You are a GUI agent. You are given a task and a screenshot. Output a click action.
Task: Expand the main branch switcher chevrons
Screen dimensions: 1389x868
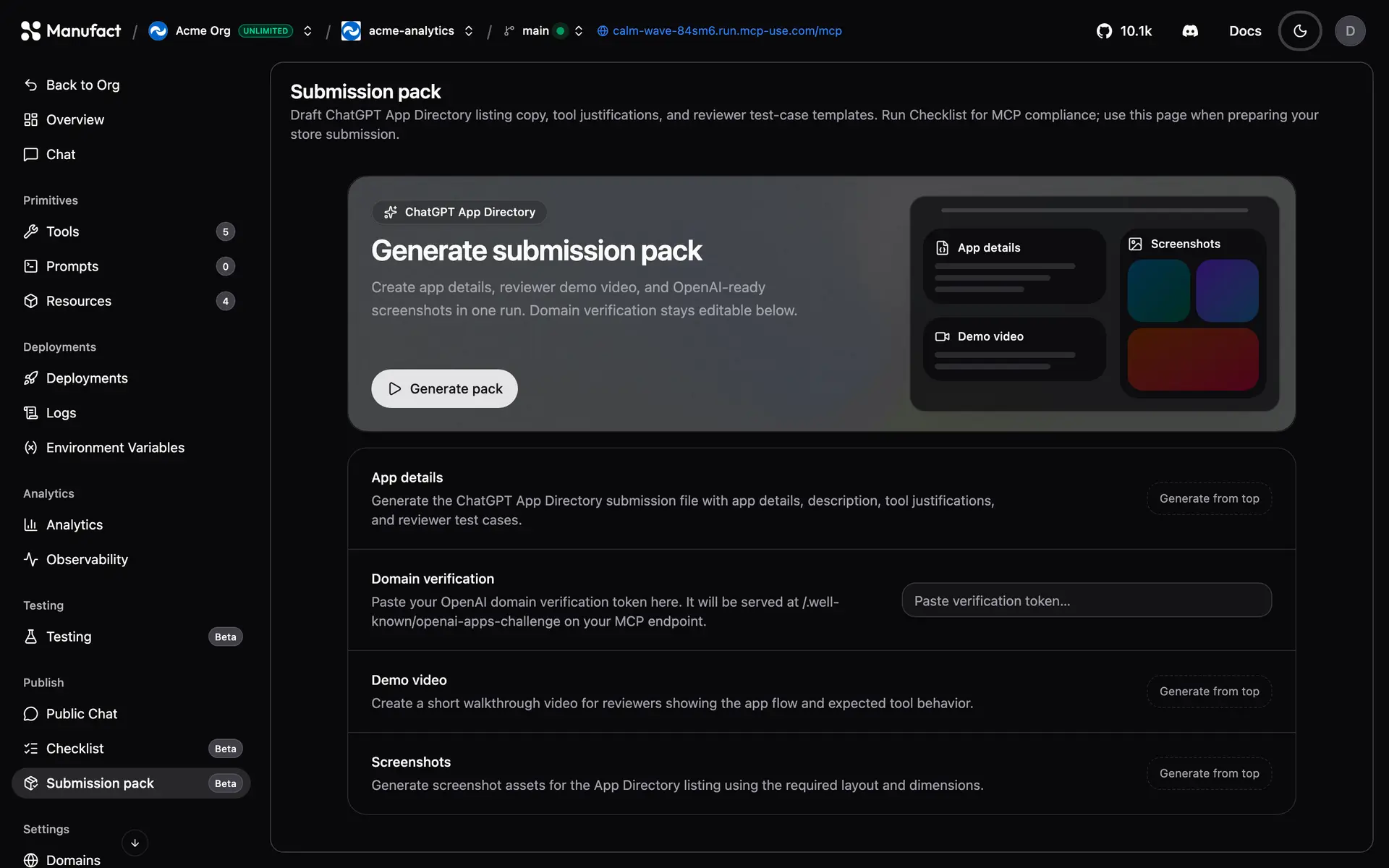pos(579,31)
